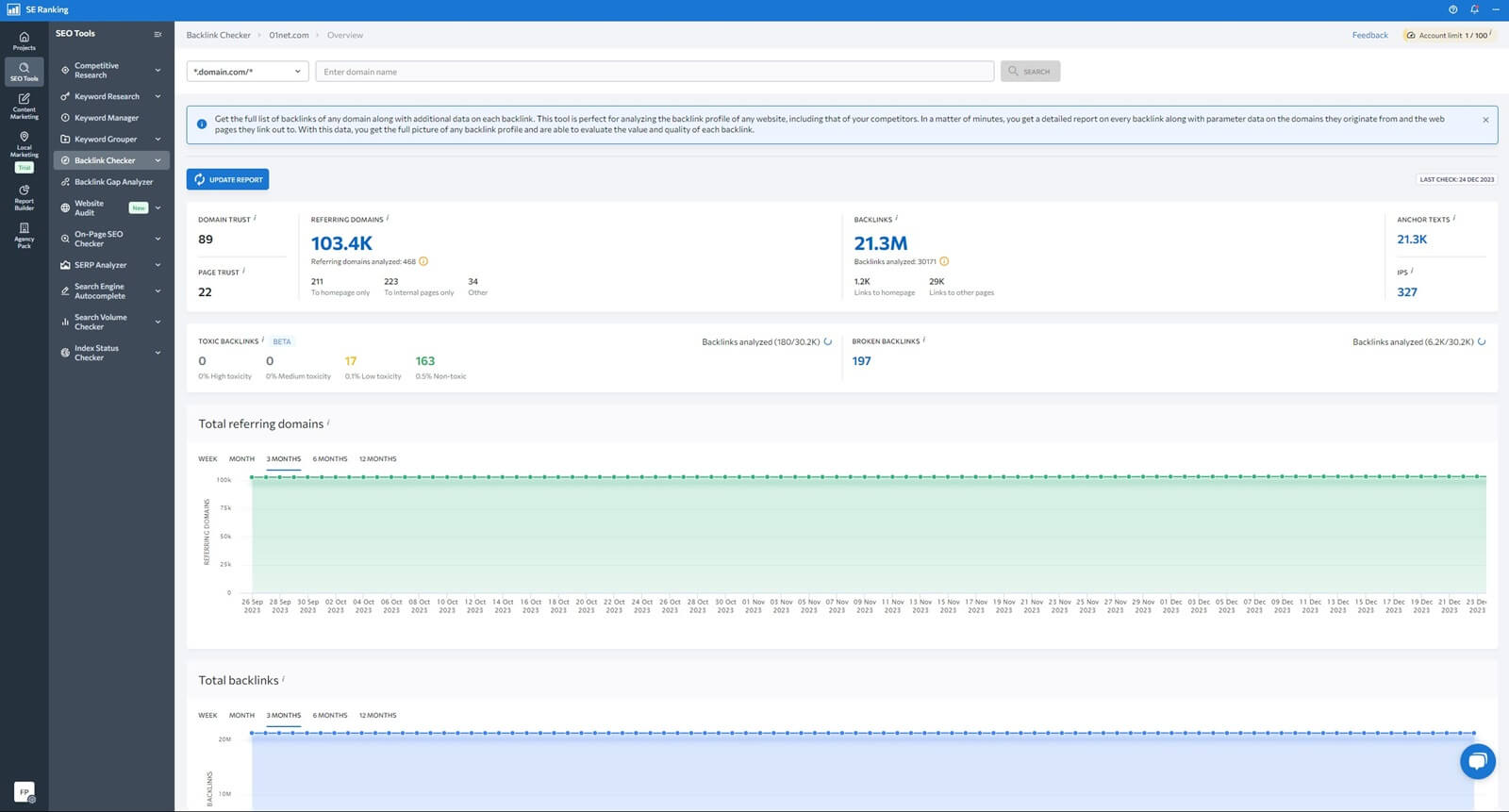The height and width of the screenshot is (812, 1509).
Task: Open the Feedback link
Action: point(1369,35)
